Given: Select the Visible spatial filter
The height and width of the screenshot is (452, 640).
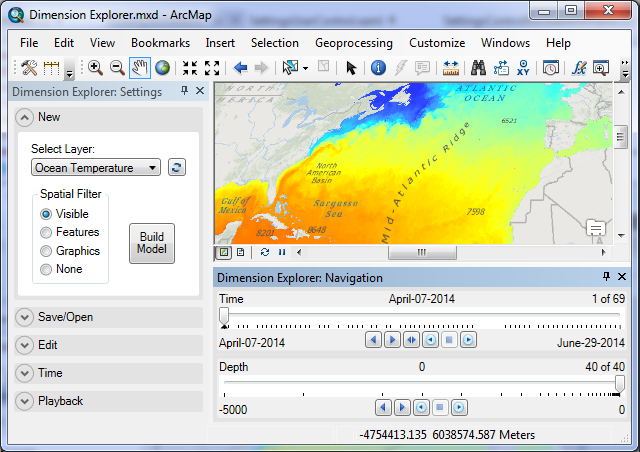Looking at the screenshot, I should 46,214.
